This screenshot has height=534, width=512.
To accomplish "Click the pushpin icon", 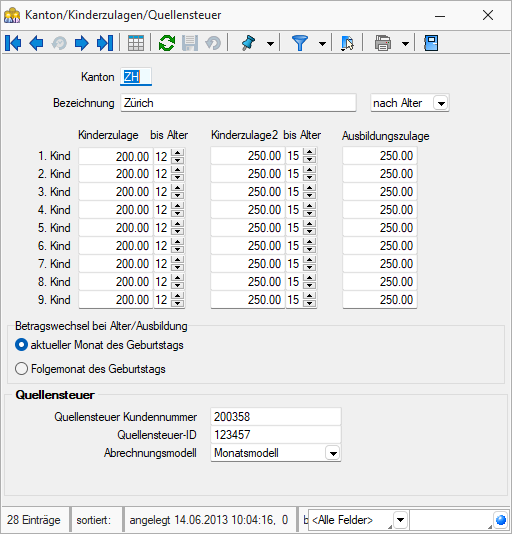I will pos(248,43).
